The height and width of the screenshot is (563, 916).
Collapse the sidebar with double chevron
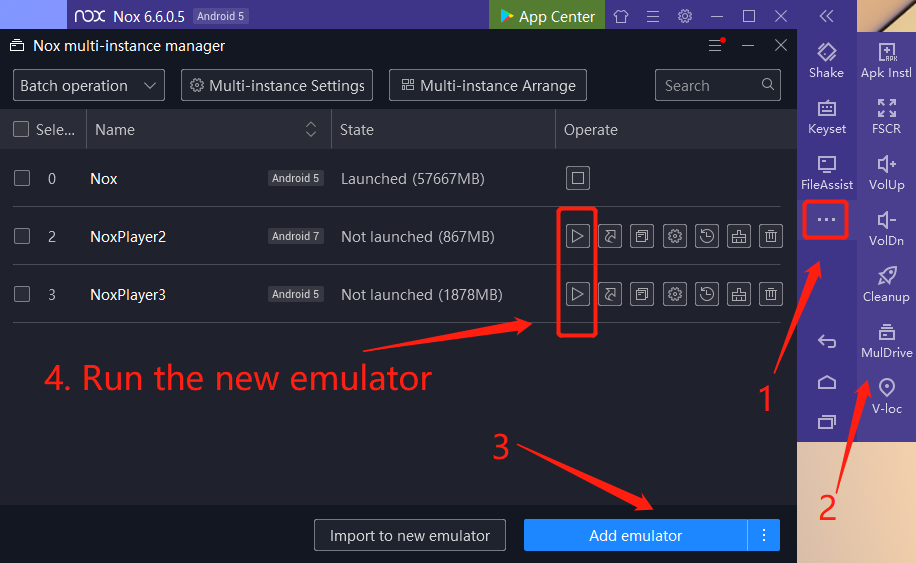(x=826, y=16)
